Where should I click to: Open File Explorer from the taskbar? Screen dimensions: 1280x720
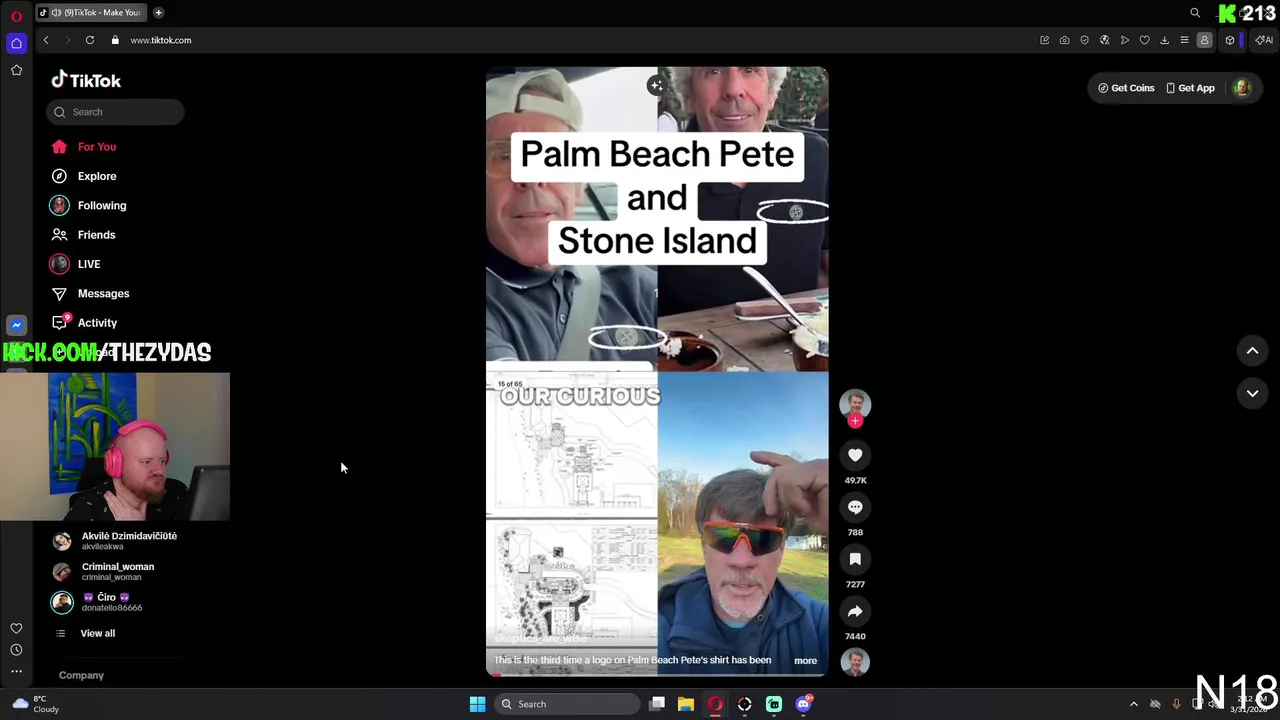[686, 704]
